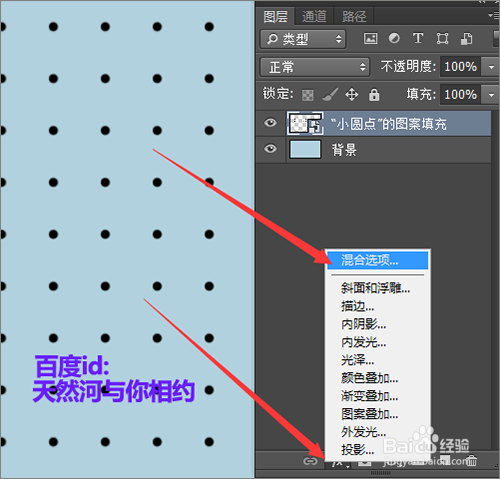The width and height of the screenshot is (500, 479).
Task: Select the adjustment layer filter icon
Action: (x=394, y=38)
